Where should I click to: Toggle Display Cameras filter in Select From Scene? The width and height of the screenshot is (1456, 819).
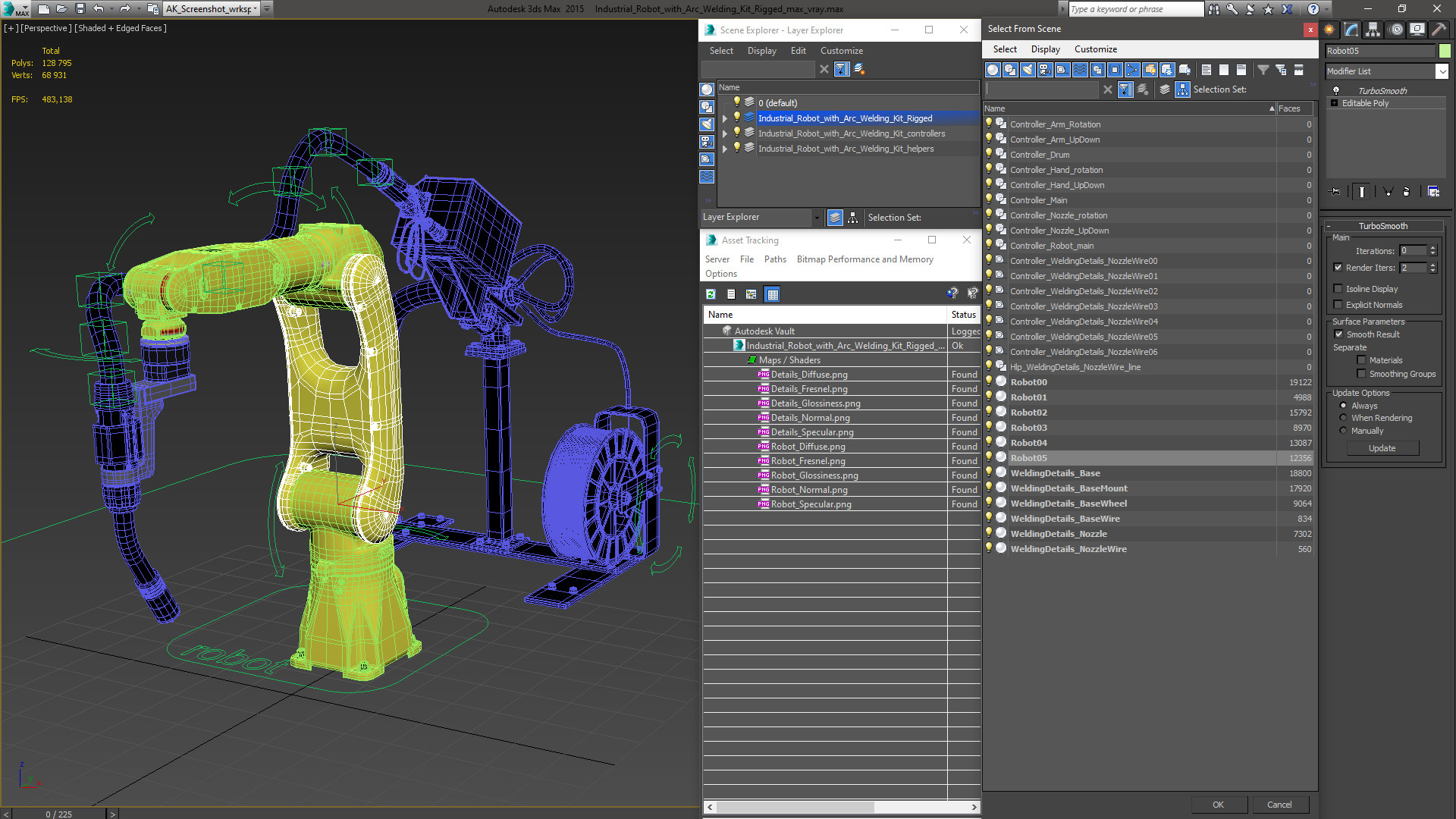[x=1045, y=70]
